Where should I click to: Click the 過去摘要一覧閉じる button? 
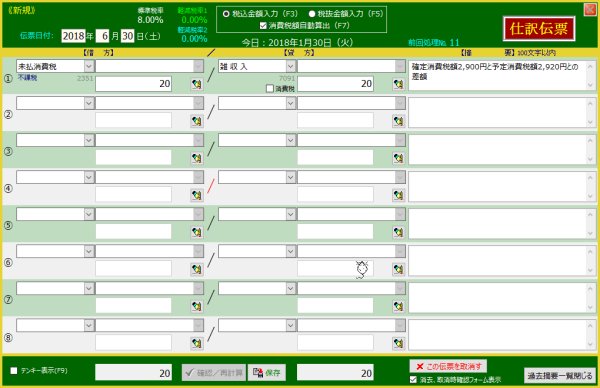click(560, 376)
